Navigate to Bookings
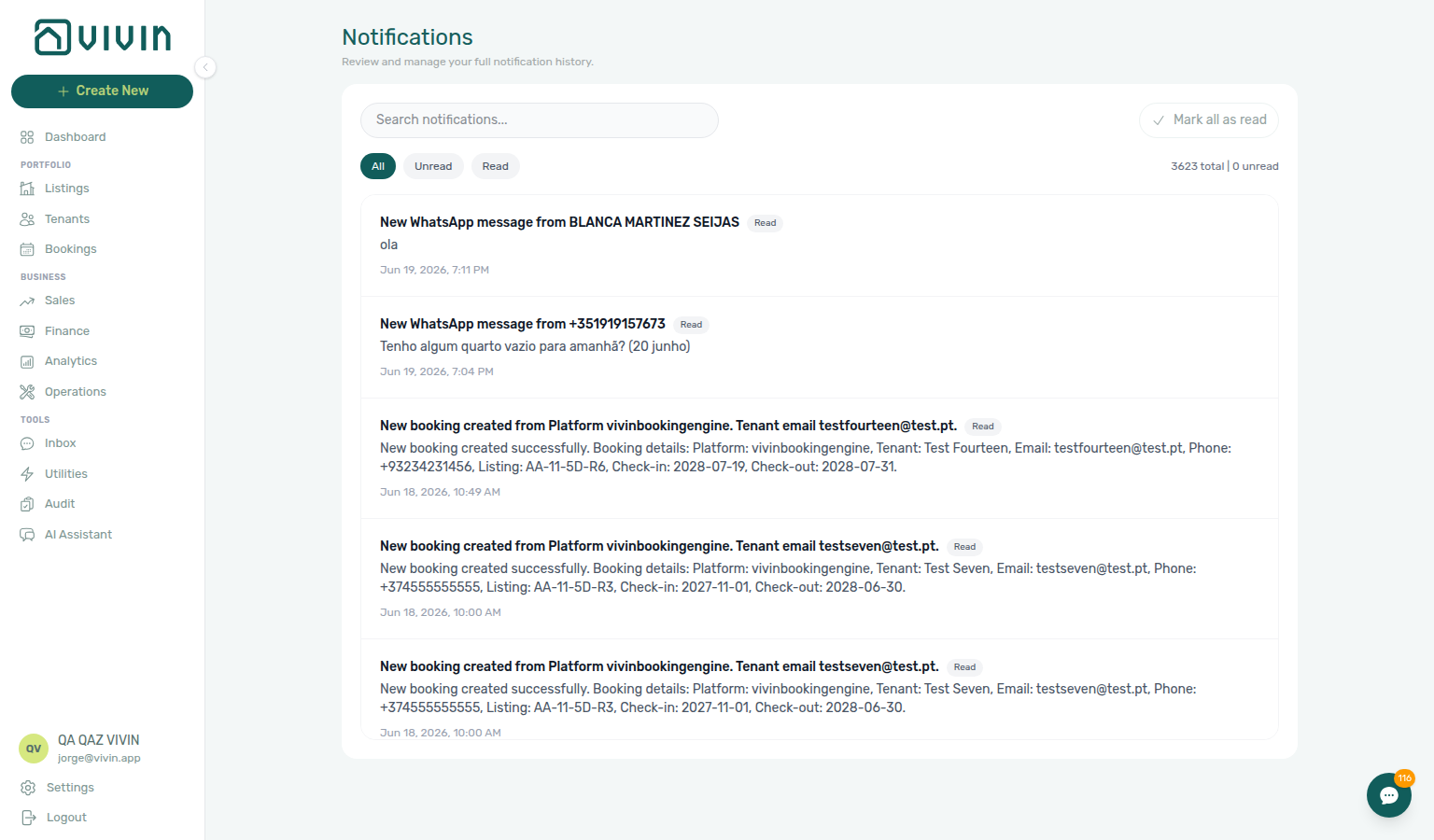 coord(71,249)
